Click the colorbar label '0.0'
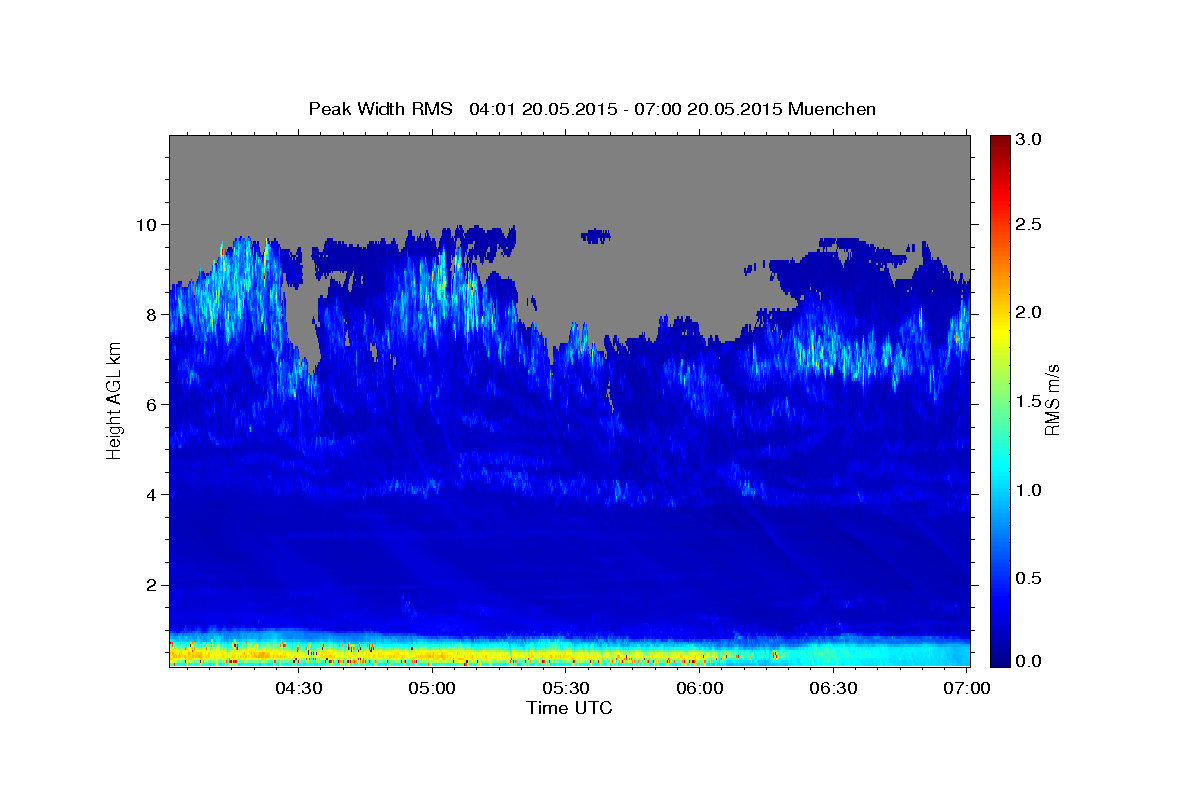This screenshot has width=1200, height=800. 1030,661
